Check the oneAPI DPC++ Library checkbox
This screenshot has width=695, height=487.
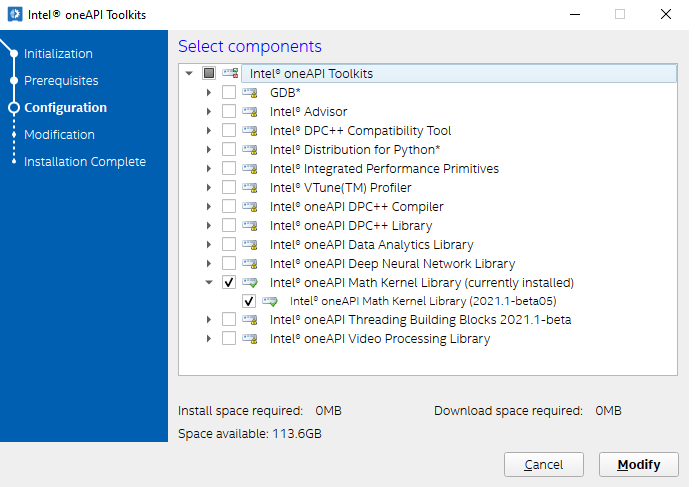[229, 226]
